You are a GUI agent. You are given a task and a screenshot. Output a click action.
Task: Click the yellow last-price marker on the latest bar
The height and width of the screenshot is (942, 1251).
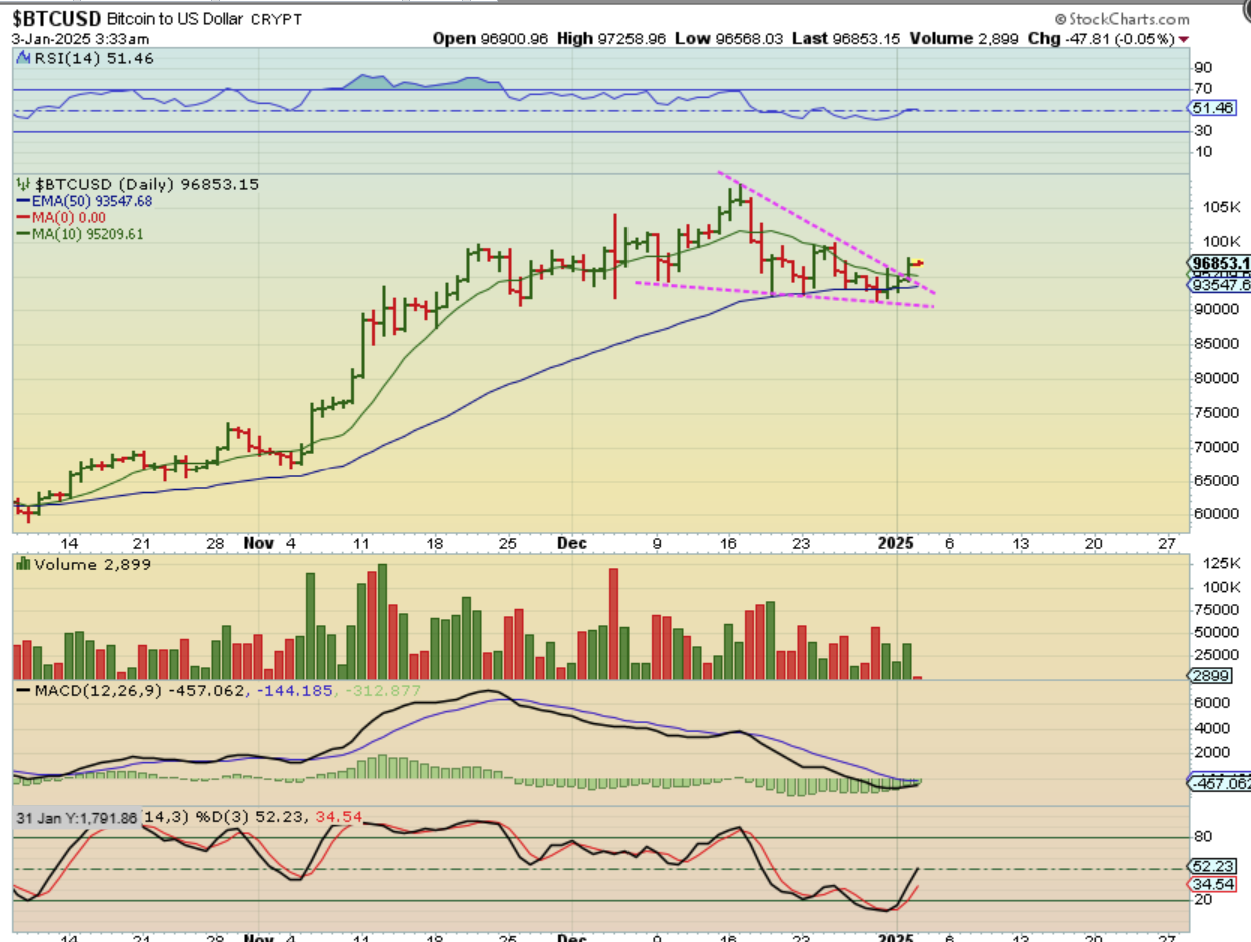point(919,263)
